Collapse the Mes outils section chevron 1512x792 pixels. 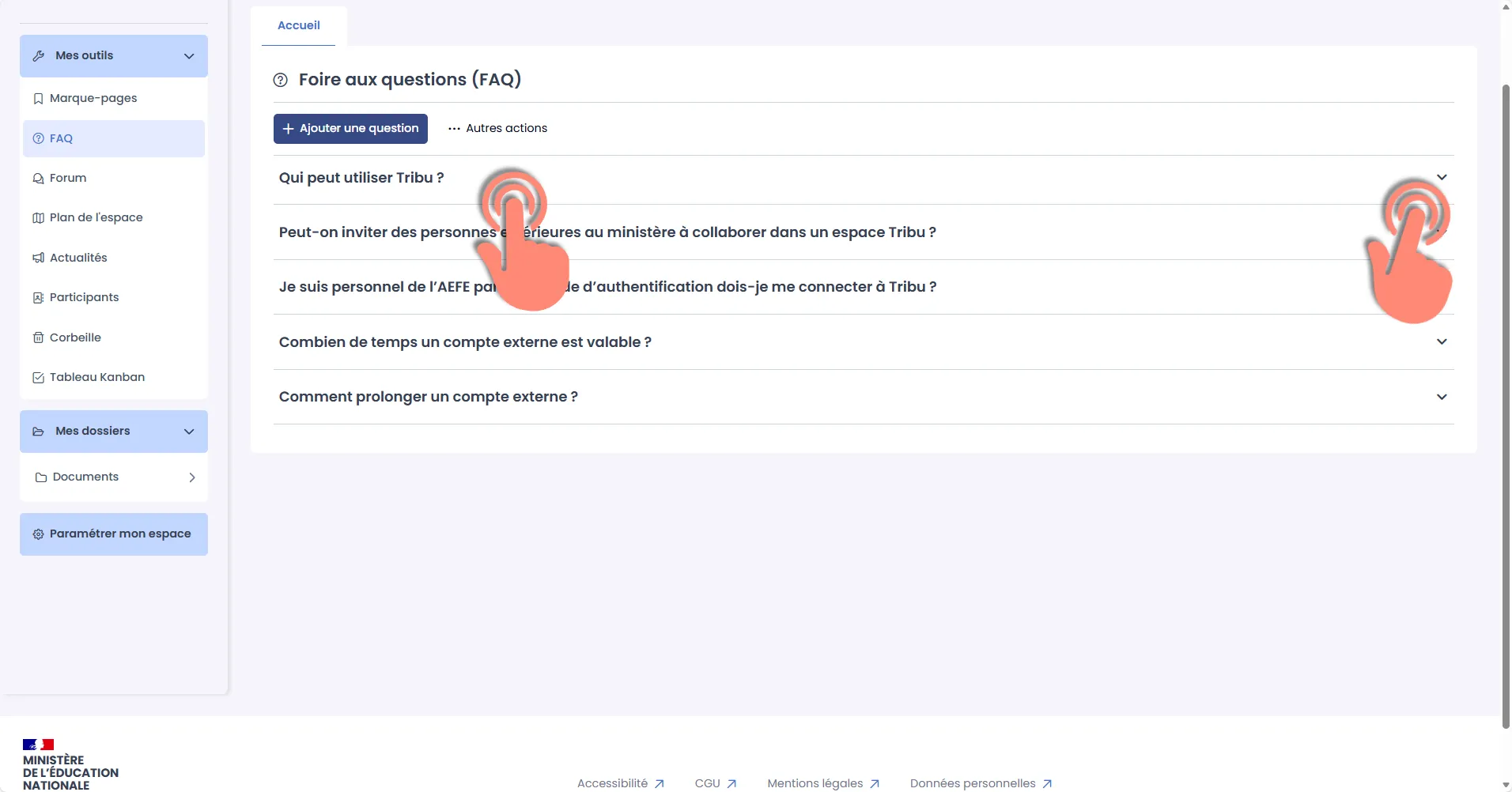coord(189,56)
